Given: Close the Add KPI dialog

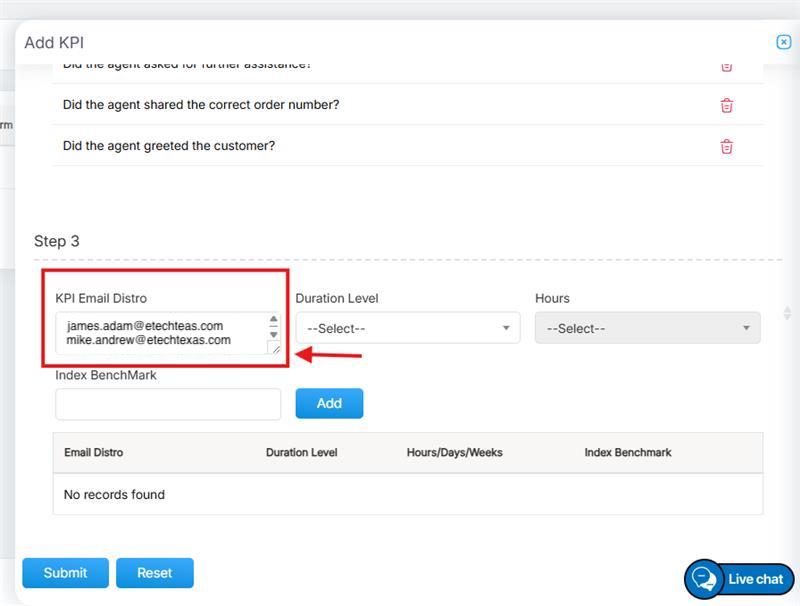Looking at the screenshot, I should [x=784, y=42].
